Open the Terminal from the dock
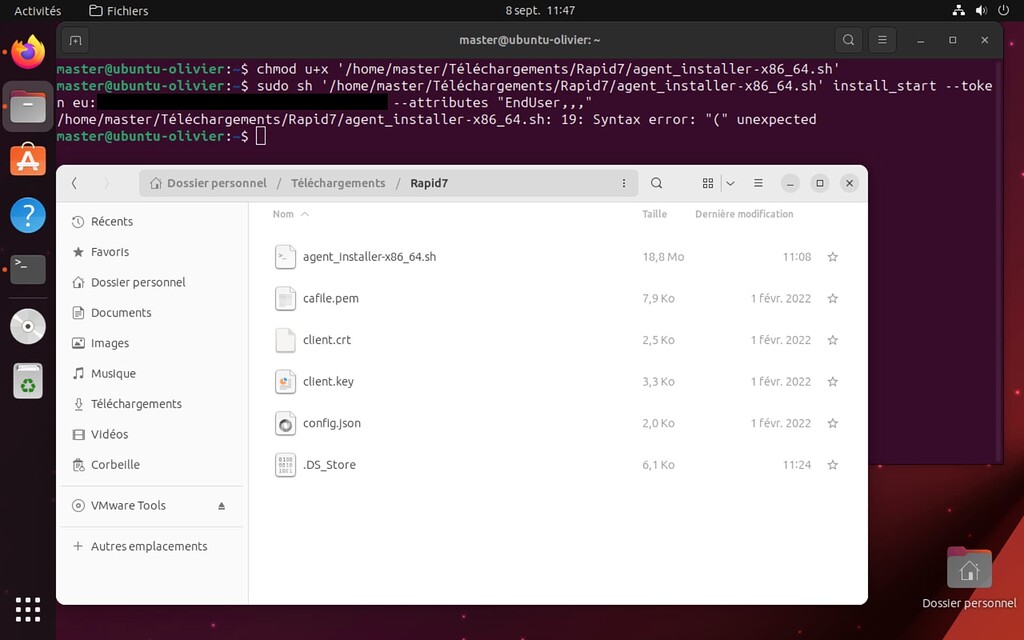 pos(27,268)
